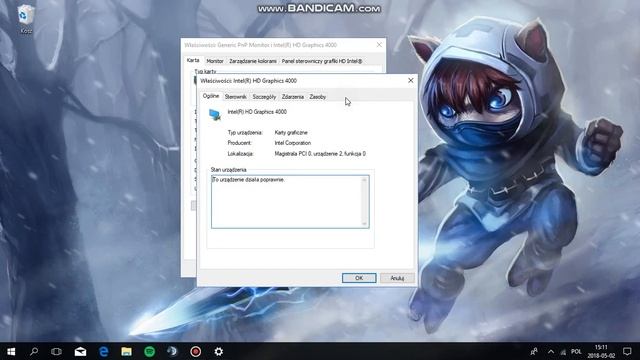Screen dimensions: 640x360
Task: Click the device status scrollbar down arrow
Action: click(x=364, y=224)
